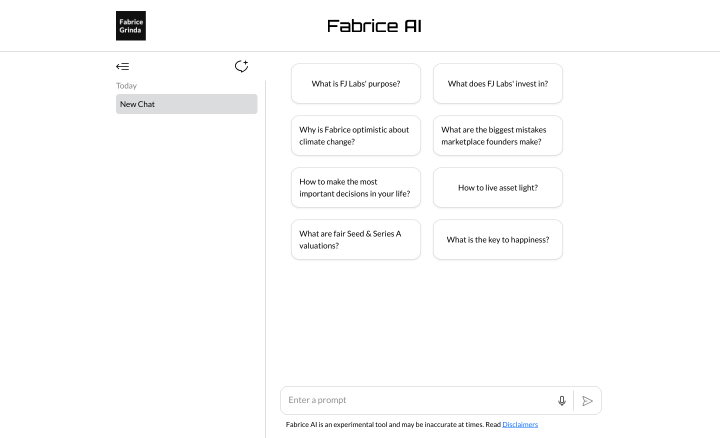This screenshot has height=438, width=720.
Task: Click the Fabrice Grinda logo
Action: click(131, 26)
